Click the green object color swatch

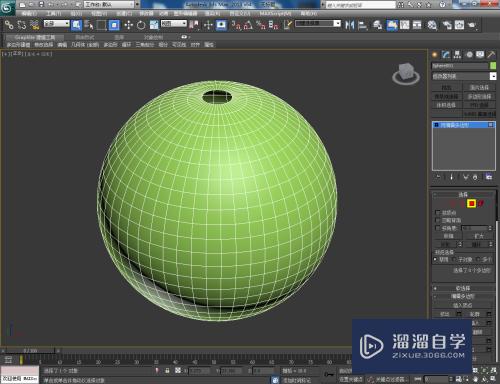point(493,66)
